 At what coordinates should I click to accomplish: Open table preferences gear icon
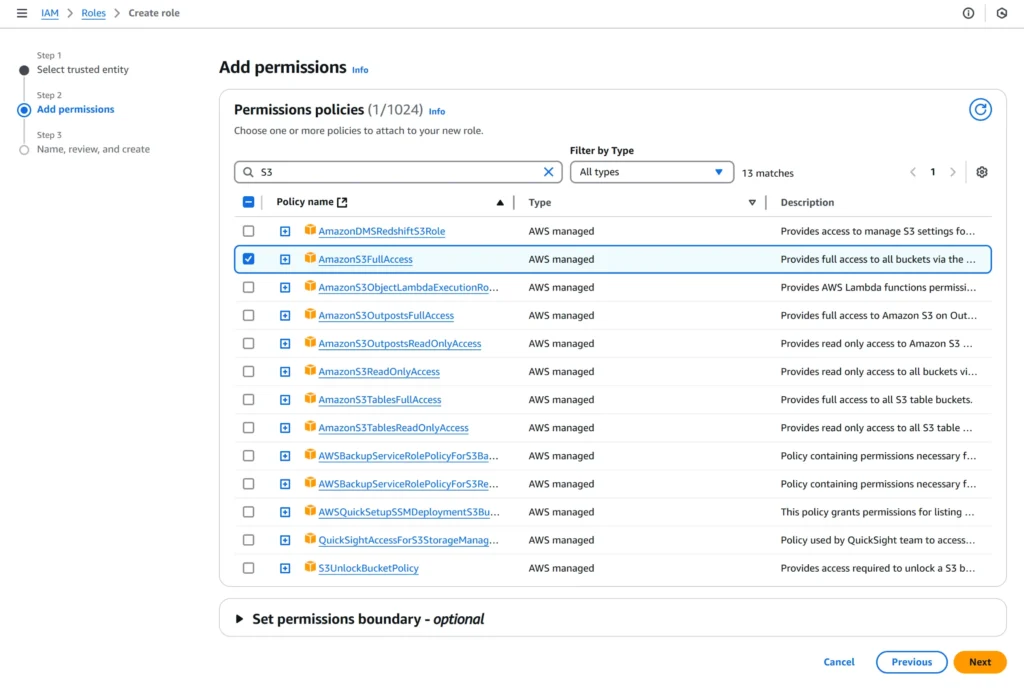pyautogui.click(x=982, y=172)
